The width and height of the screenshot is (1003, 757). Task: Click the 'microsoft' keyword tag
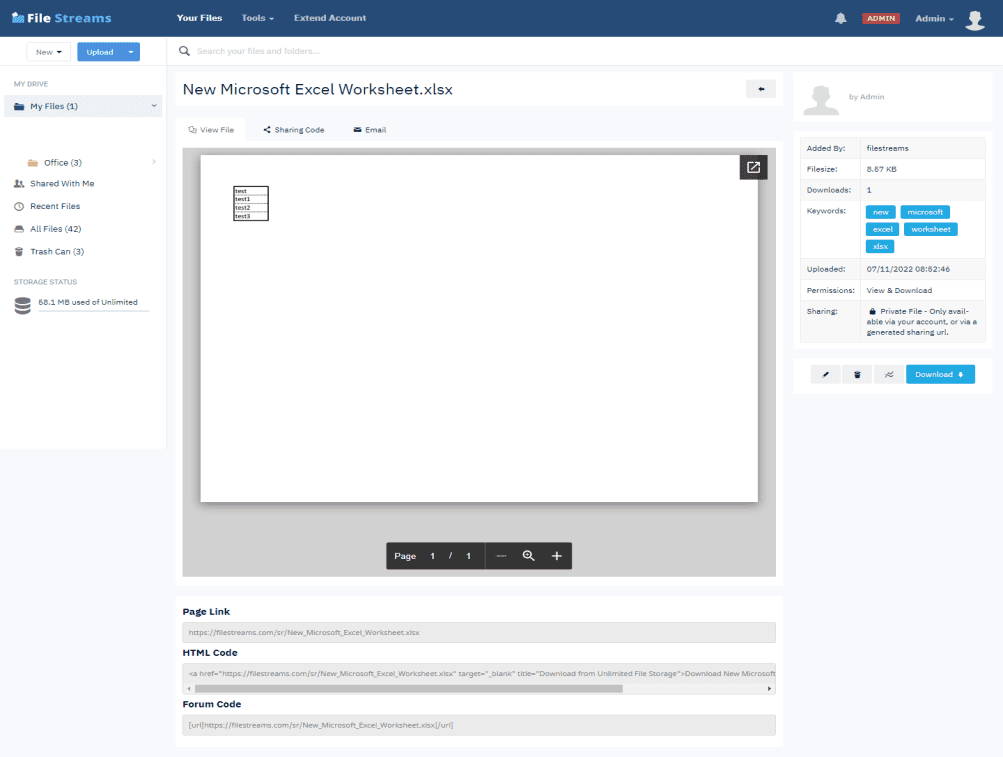(925, 212)
